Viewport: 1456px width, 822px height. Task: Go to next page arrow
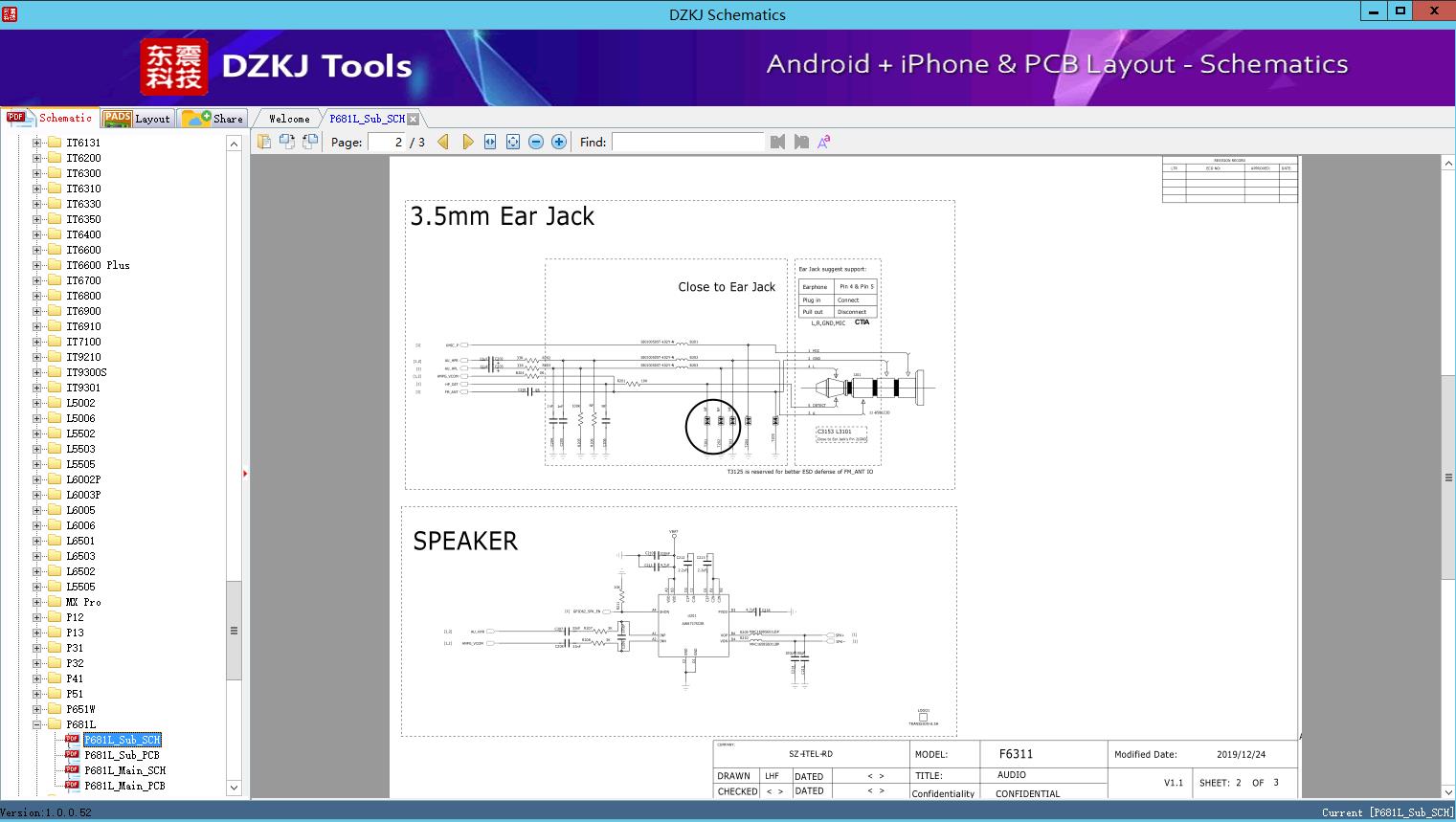coord(467,142)
